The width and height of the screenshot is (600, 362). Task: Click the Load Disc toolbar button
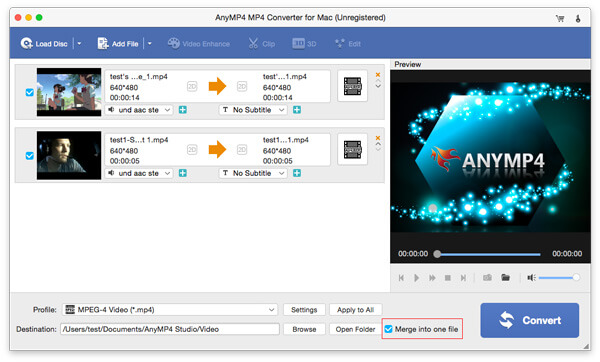(44, 44)
